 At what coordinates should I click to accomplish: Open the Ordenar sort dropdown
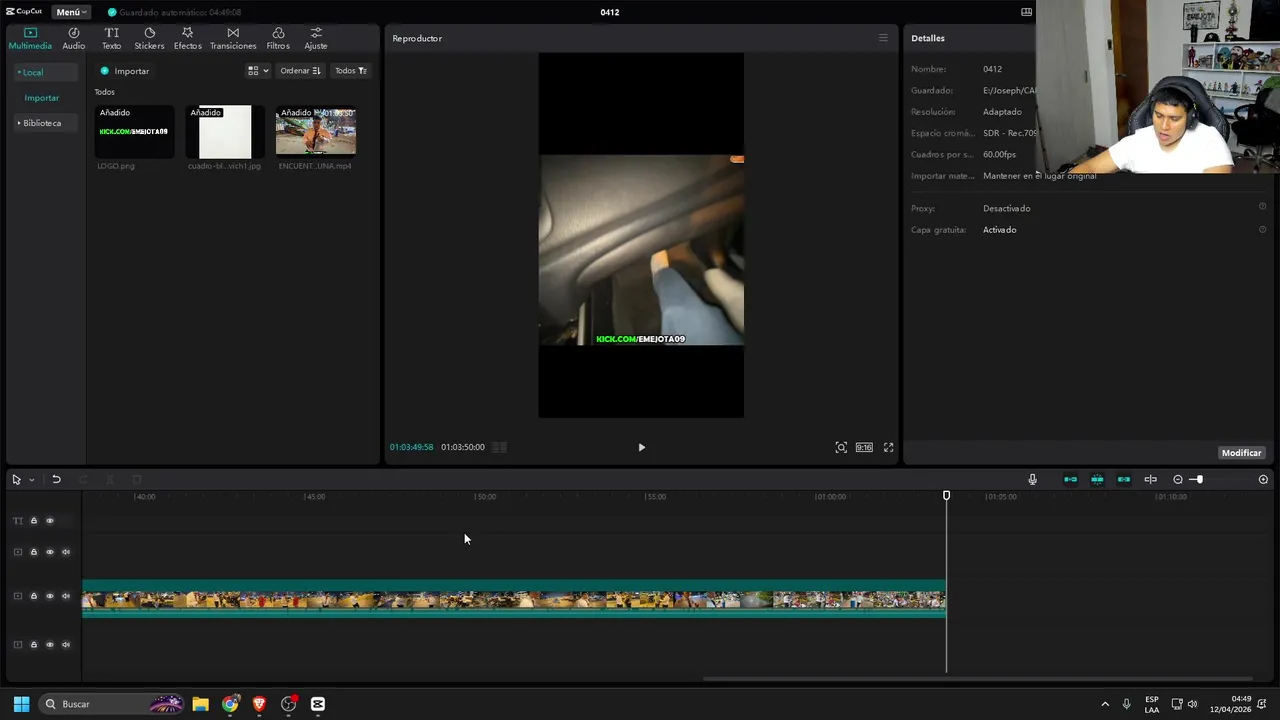coord(300,71)
